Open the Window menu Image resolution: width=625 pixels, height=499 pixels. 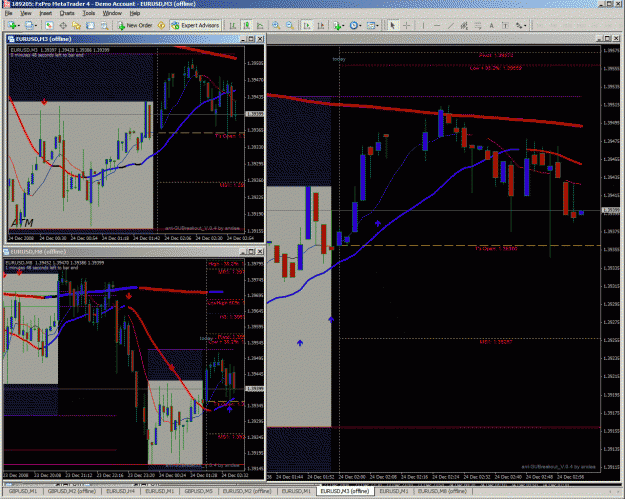[112, 13]
